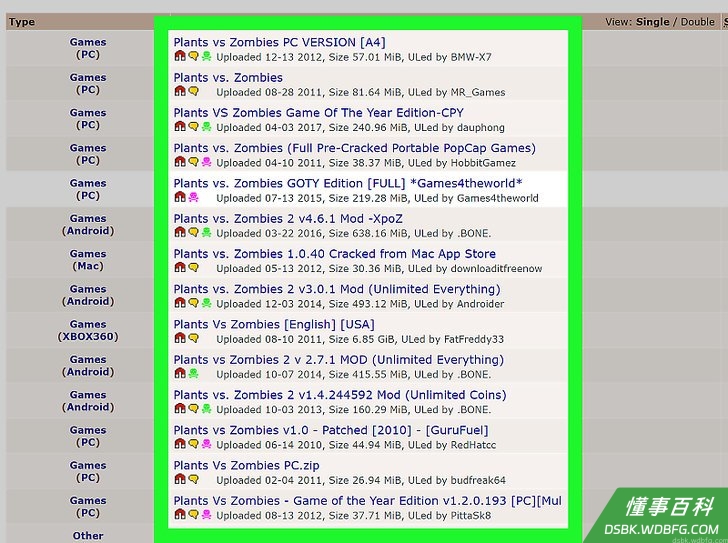Open Plants Vs Zombies PC.zip torrent
Image resolution: width=728 pixels, height=543 pixels.
click(247, 465)
